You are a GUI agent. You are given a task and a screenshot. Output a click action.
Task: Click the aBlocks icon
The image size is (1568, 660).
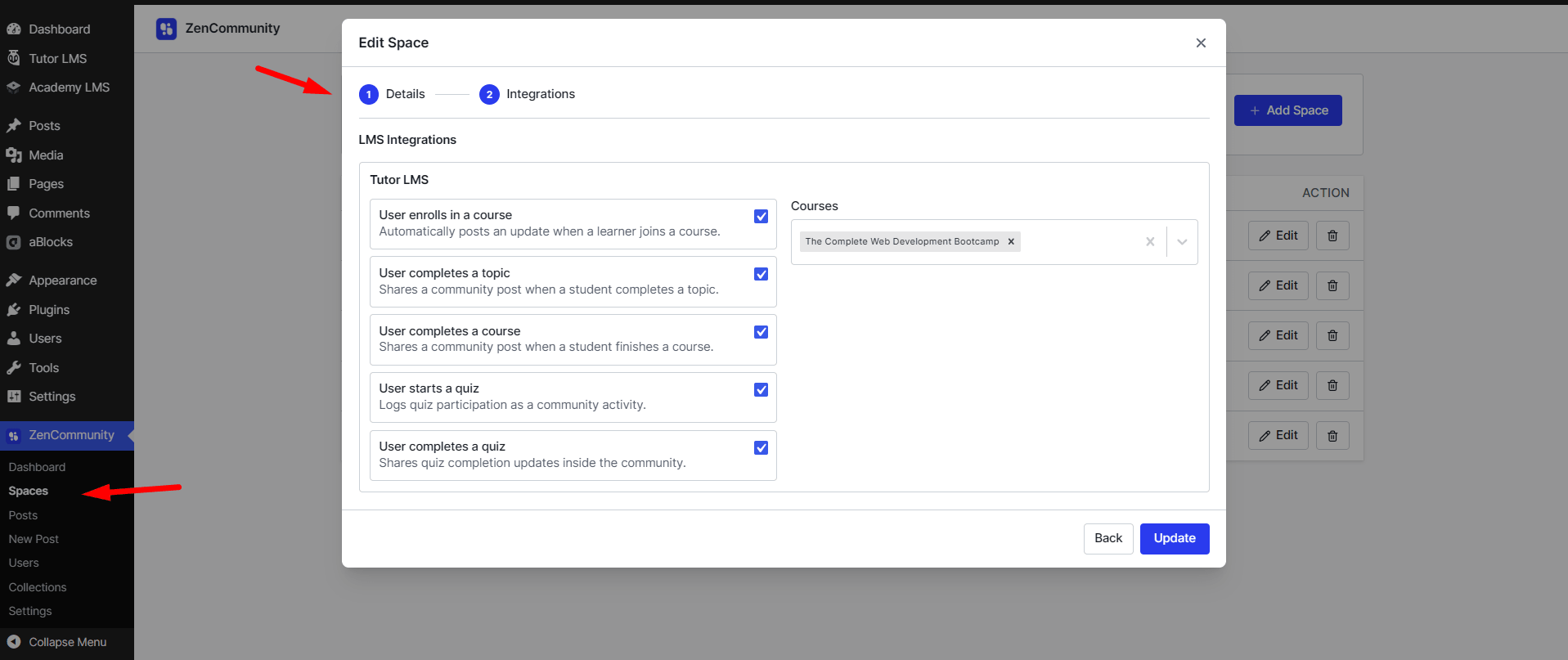pos(14,242)
